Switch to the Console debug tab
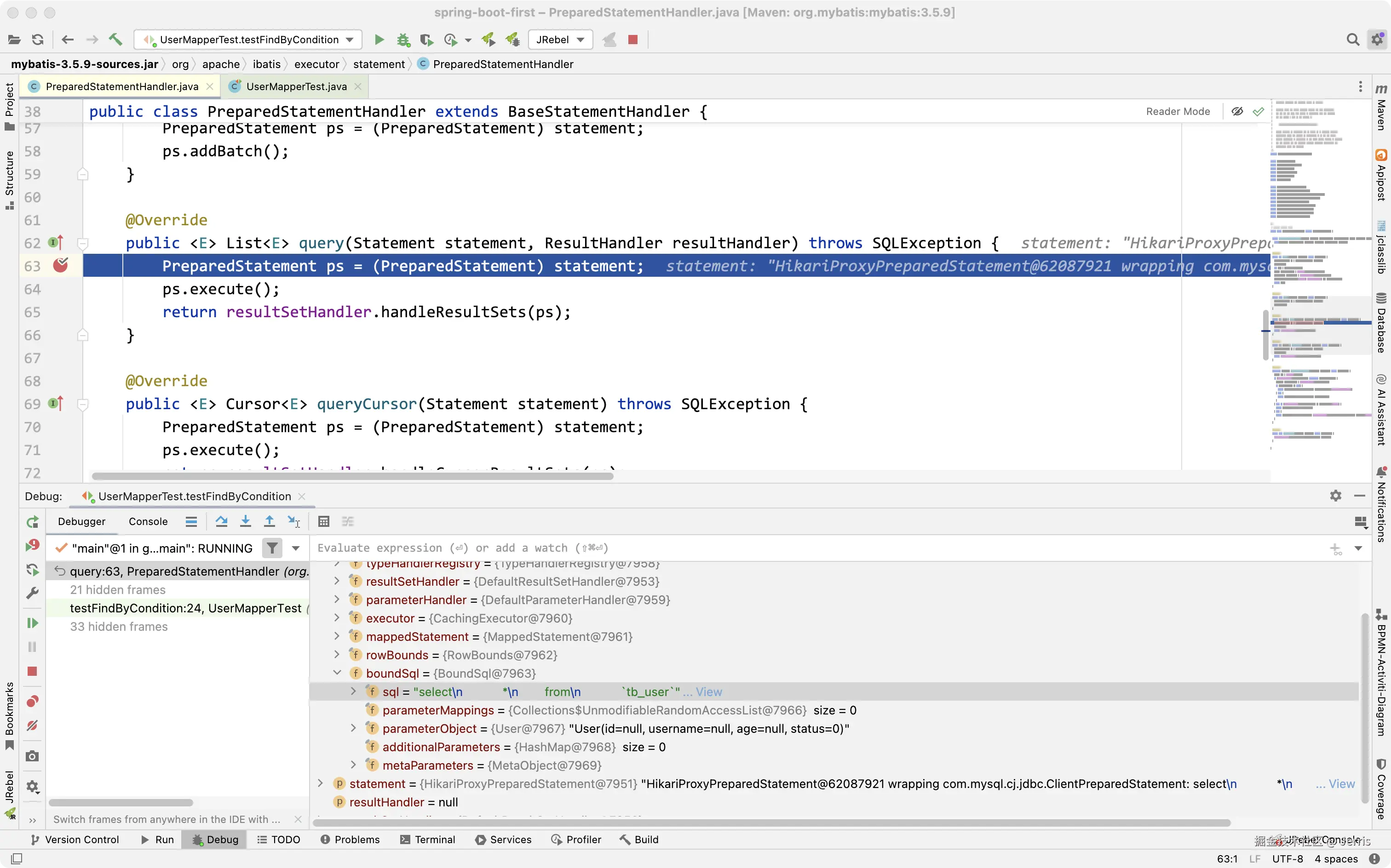 tap(148, 521)
